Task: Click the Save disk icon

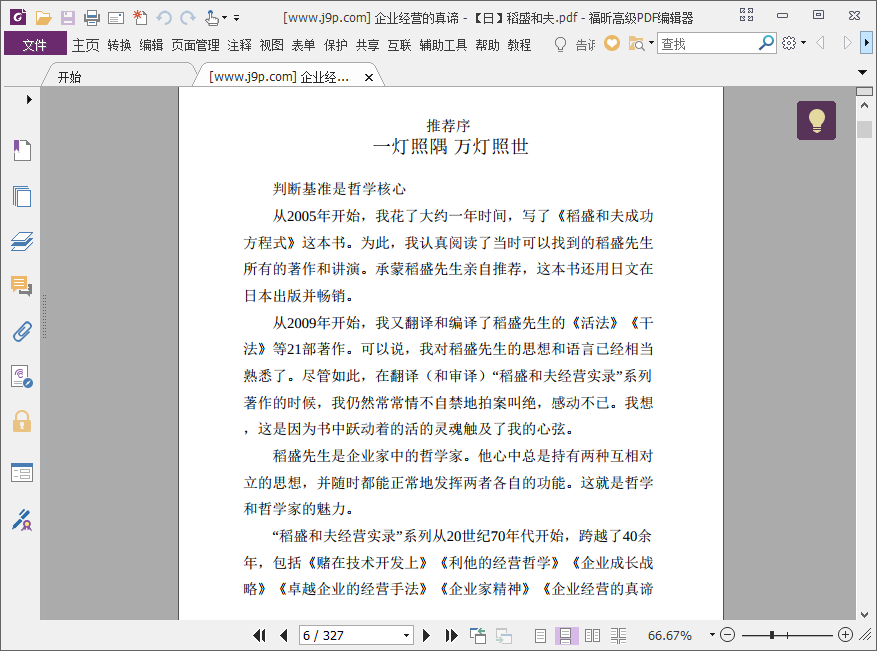Action: [x=68, y=18]
